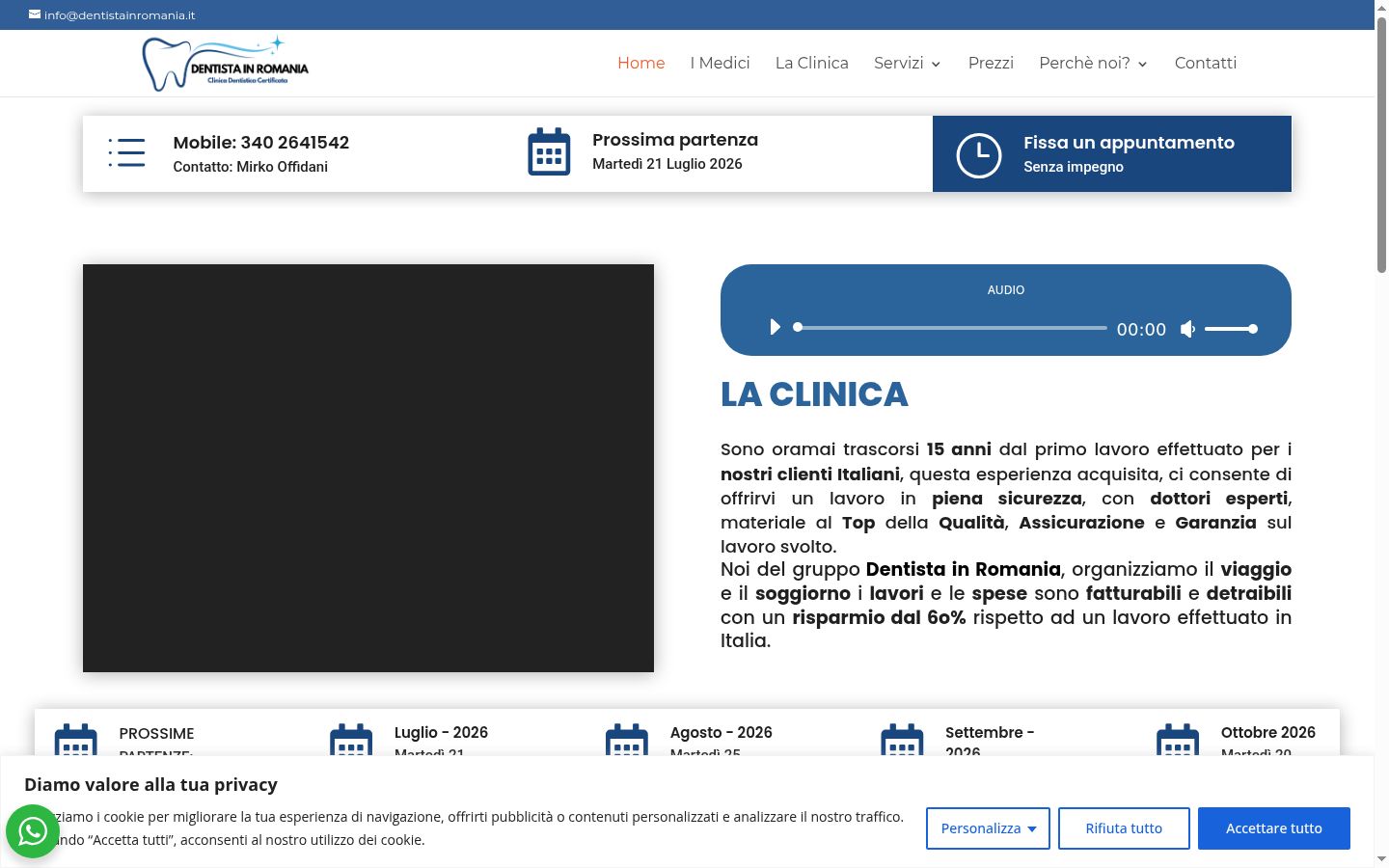Click the Prossima partenza heading
Viewport: 1389px width, 868px height.
tap(675, 140)
